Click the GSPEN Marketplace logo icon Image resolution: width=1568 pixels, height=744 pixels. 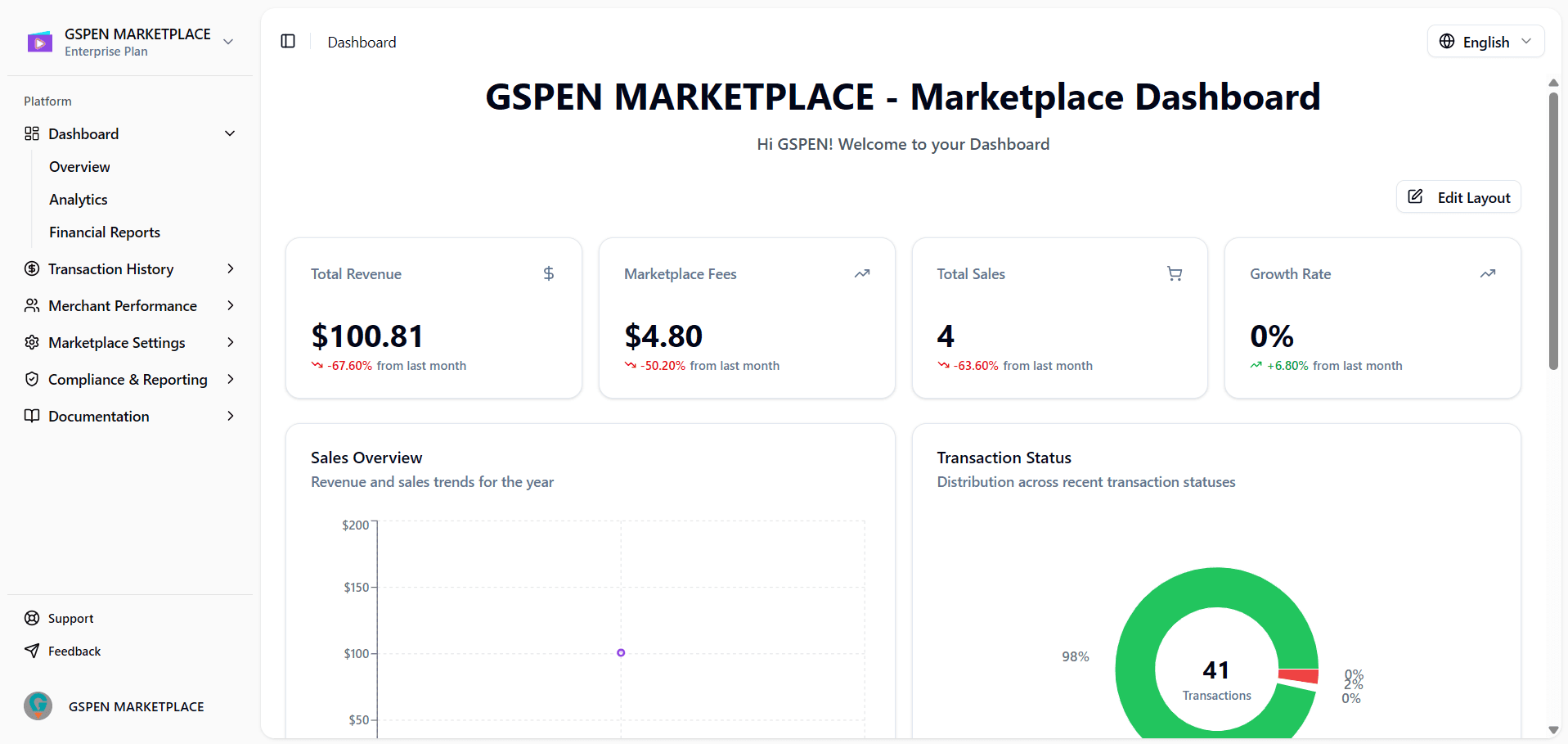39,42
